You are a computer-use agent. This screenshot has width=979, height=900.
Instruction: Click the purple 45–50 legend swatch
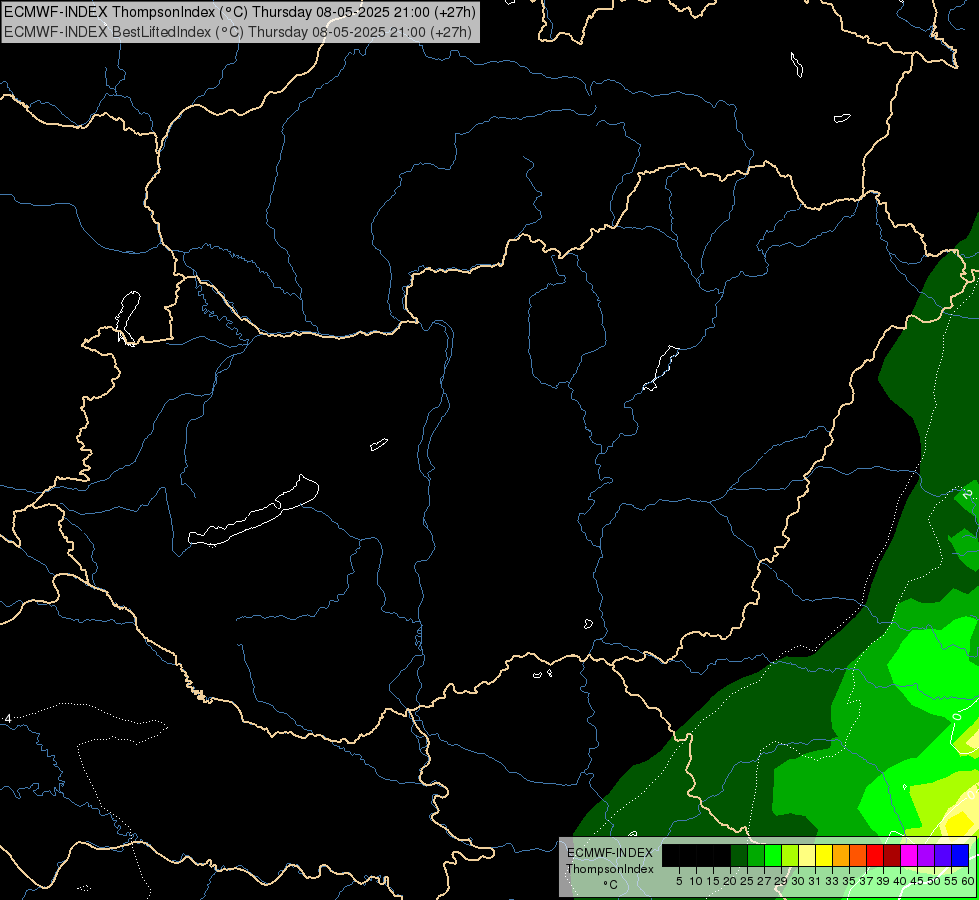click(926, 855)
